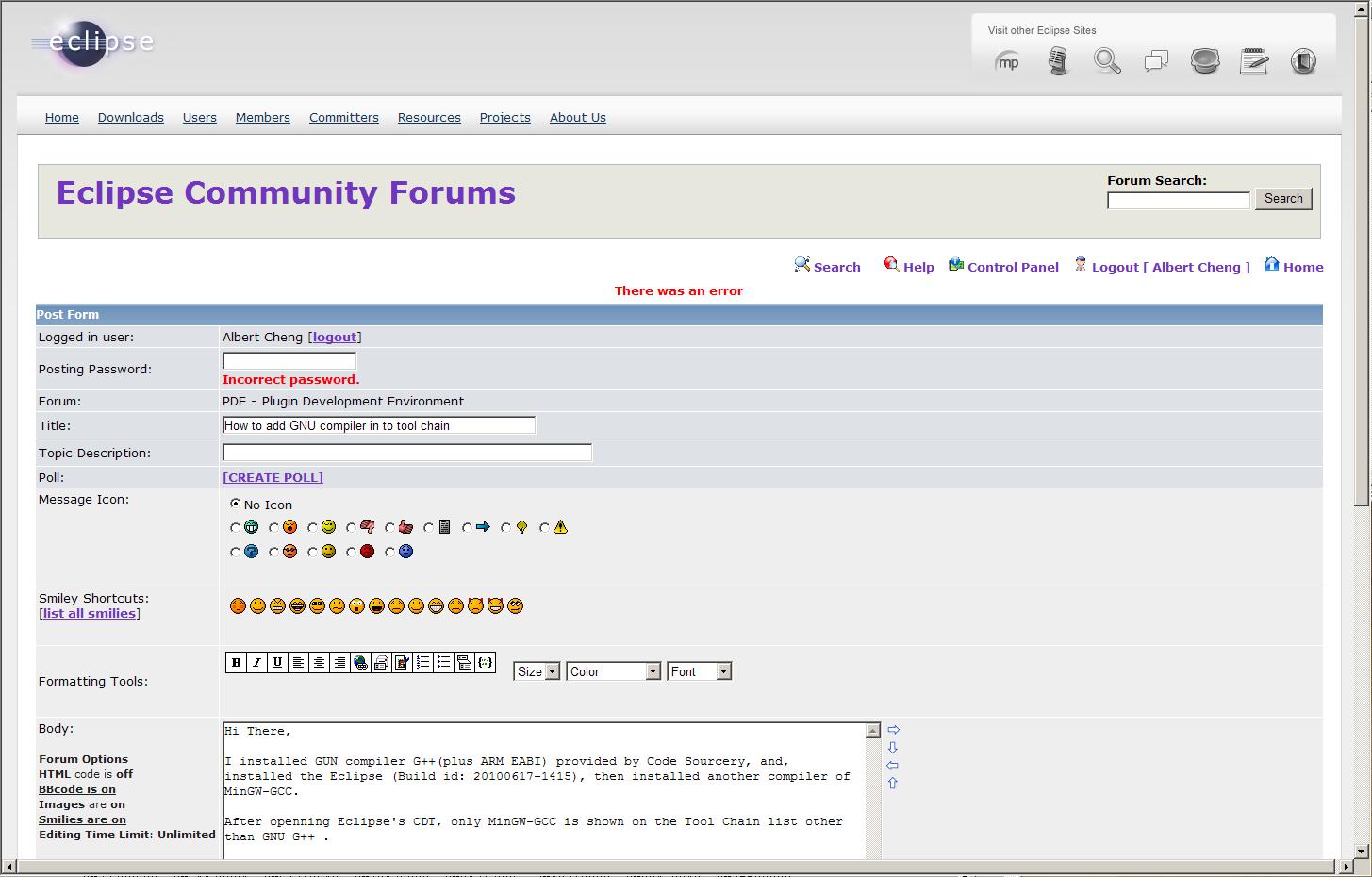The image size is (1372, 877).
Task: Open the Eclipse Marketplace (mp) site icon
Action: click(x=1008, y=62)
